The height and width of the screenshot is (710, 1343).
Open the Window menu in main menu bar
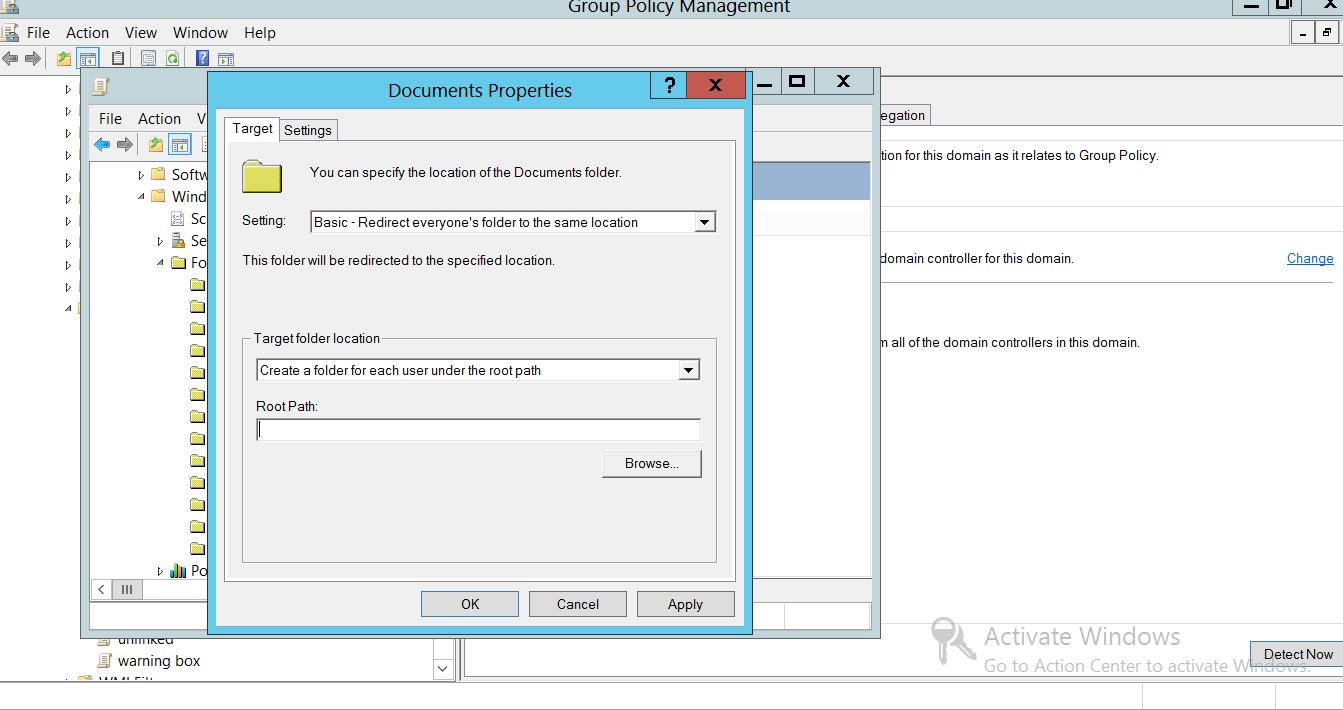(200, 33)
